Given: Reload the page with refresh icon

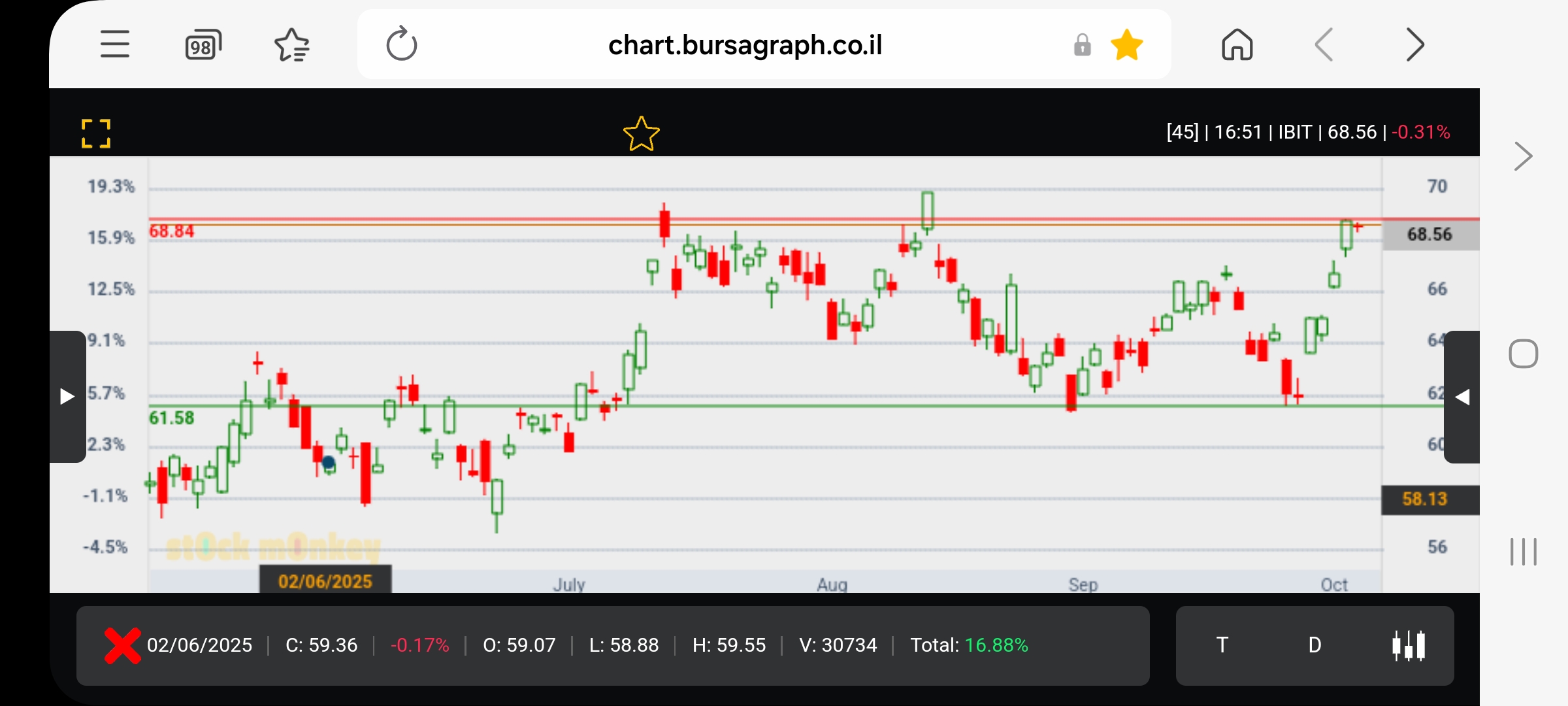Looking at the screenshot, I should (401, 44).
